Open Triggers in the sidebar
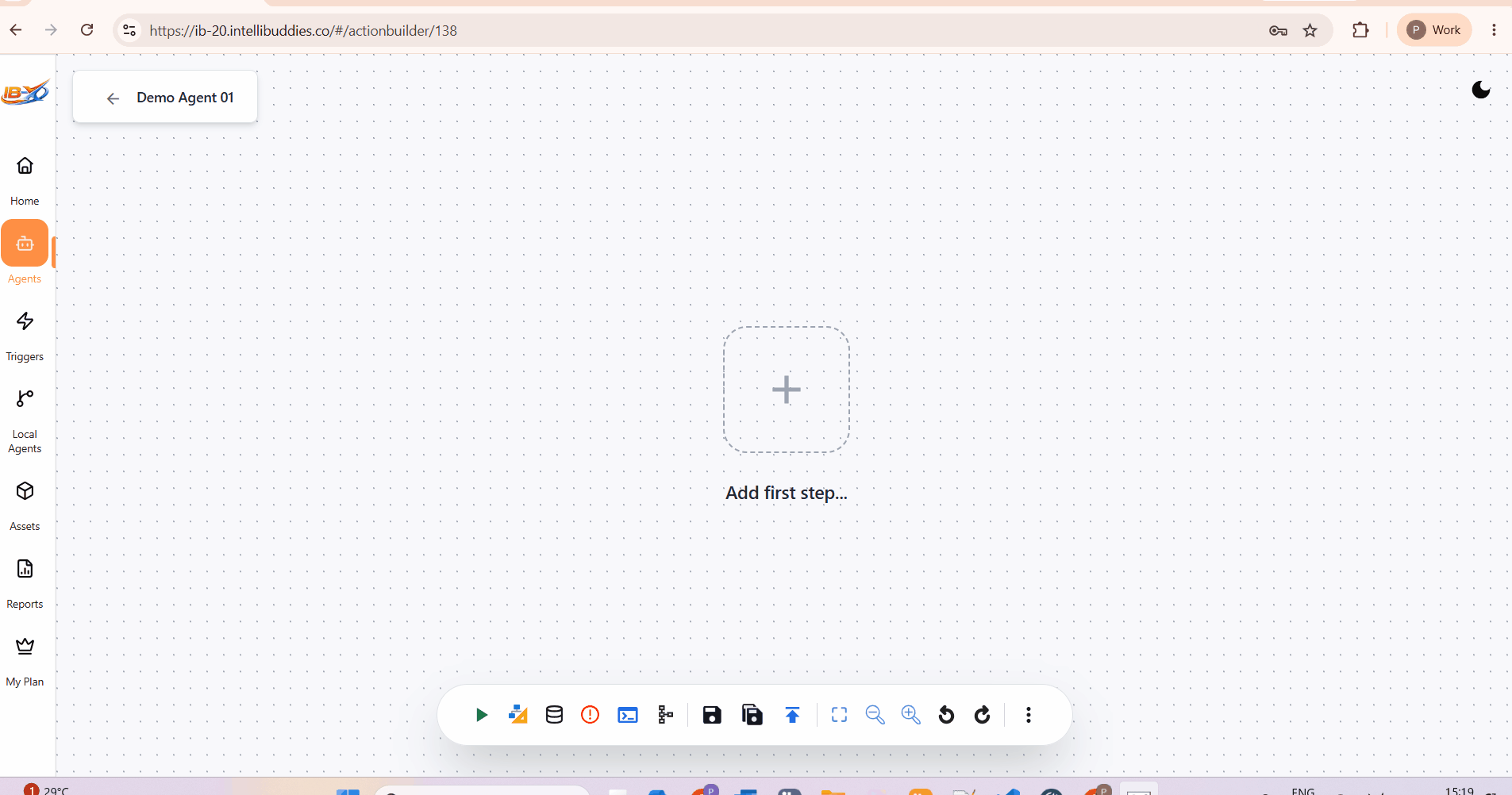 coord(25,336)
